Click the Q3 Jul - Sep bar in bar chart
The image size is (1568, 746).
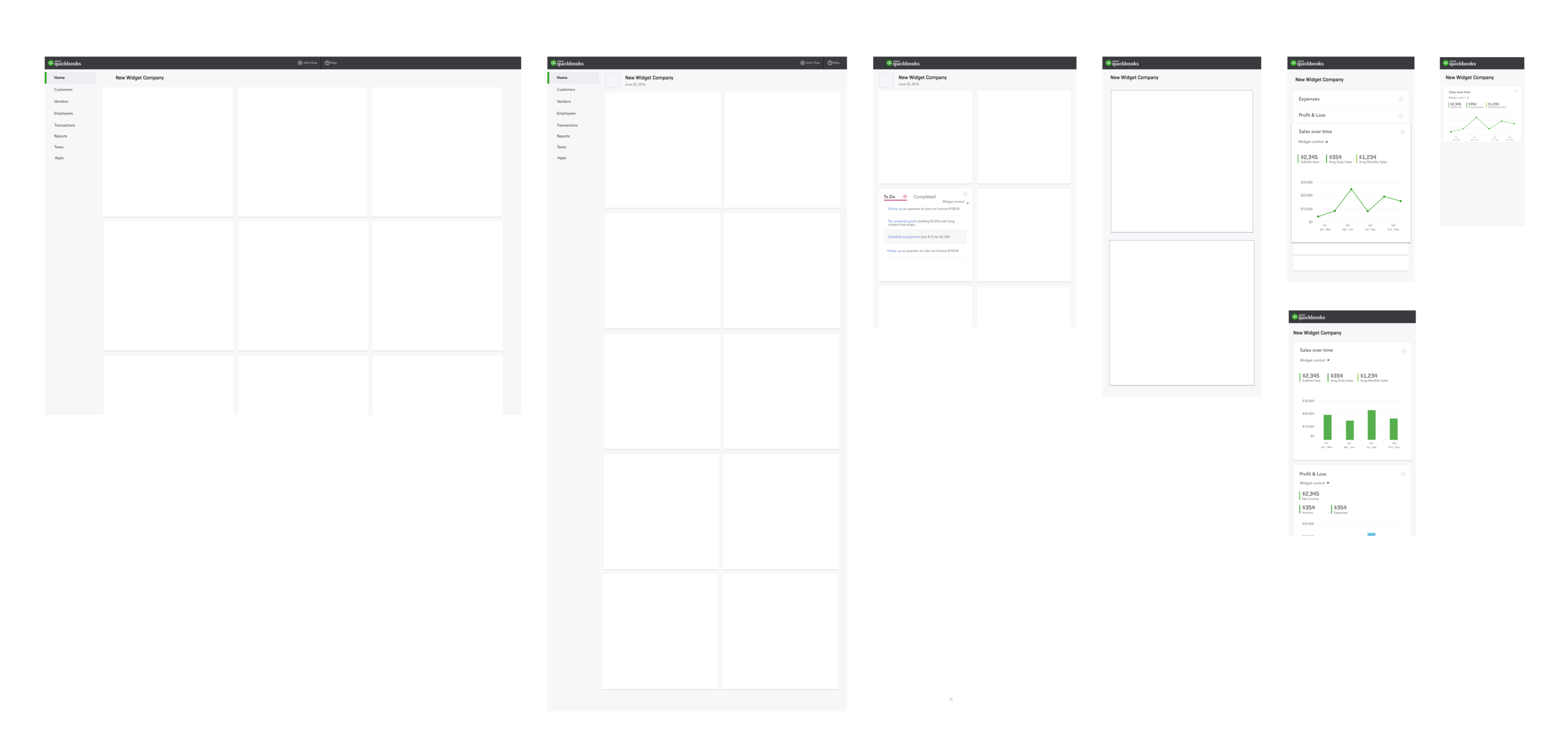pos(1372,425)
